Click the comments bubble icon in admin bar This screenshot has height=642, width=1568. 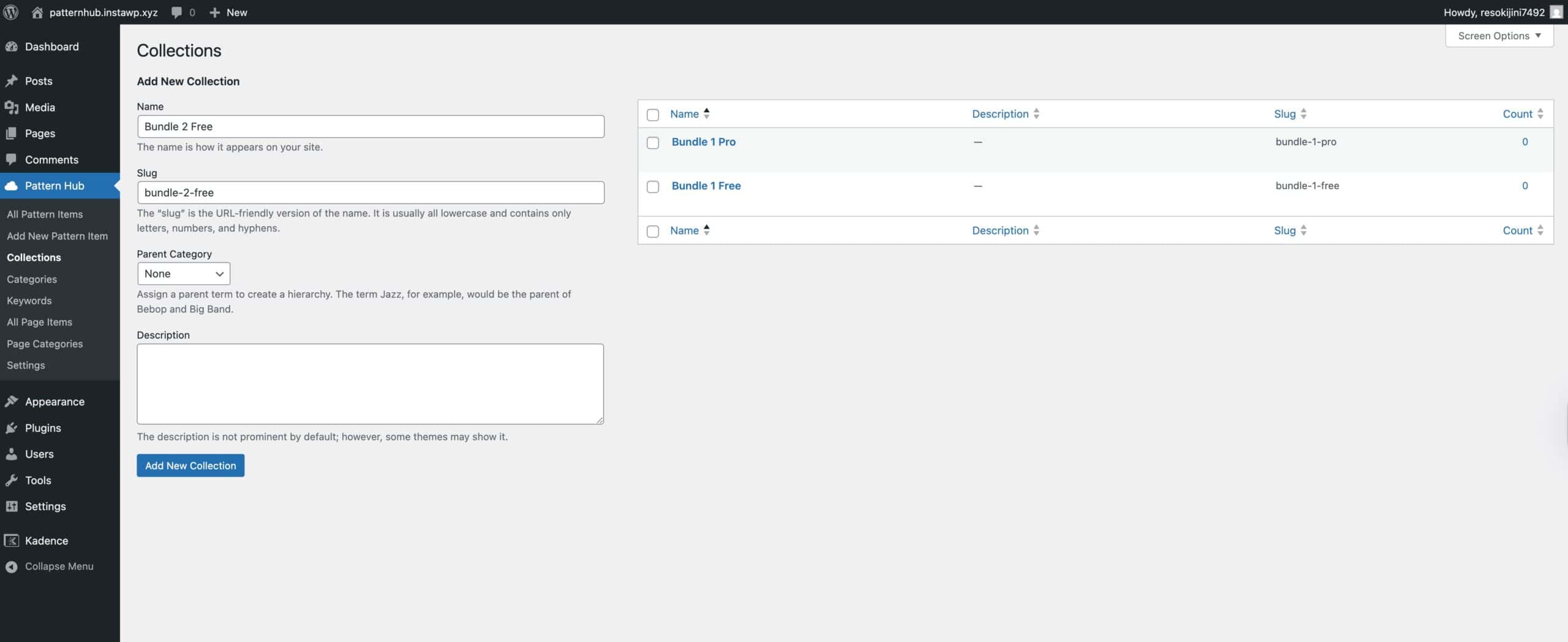coord(177,12)
